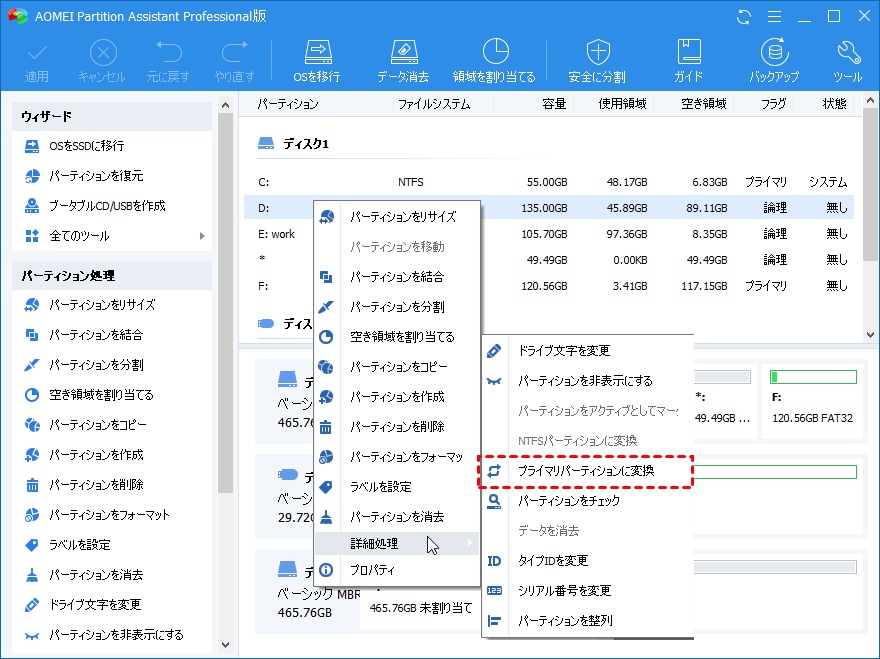Select the E: work partition row

[x=549, y=234]
